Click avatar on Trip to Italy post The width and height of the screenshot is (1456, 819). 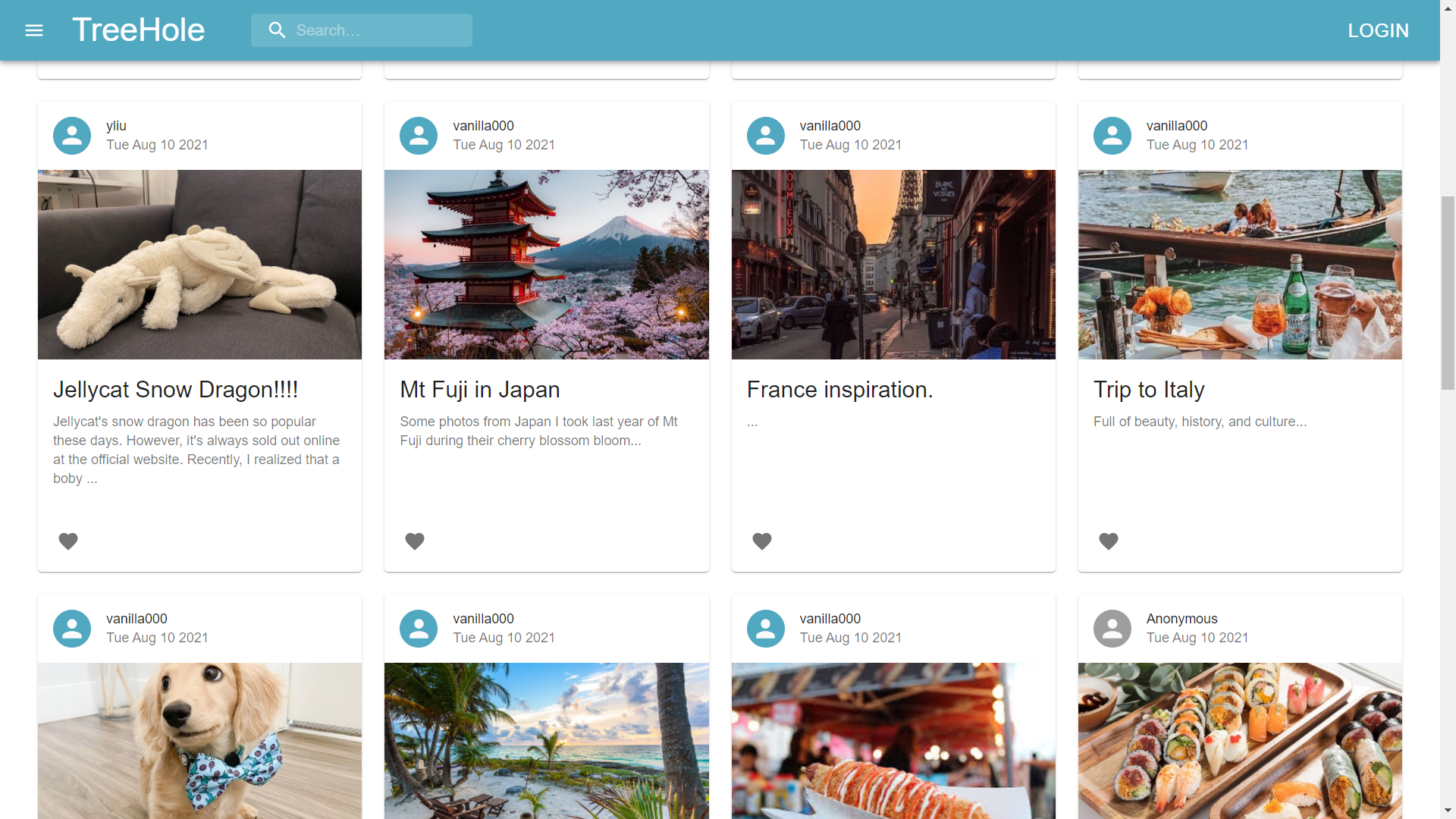coord(1112,136)
